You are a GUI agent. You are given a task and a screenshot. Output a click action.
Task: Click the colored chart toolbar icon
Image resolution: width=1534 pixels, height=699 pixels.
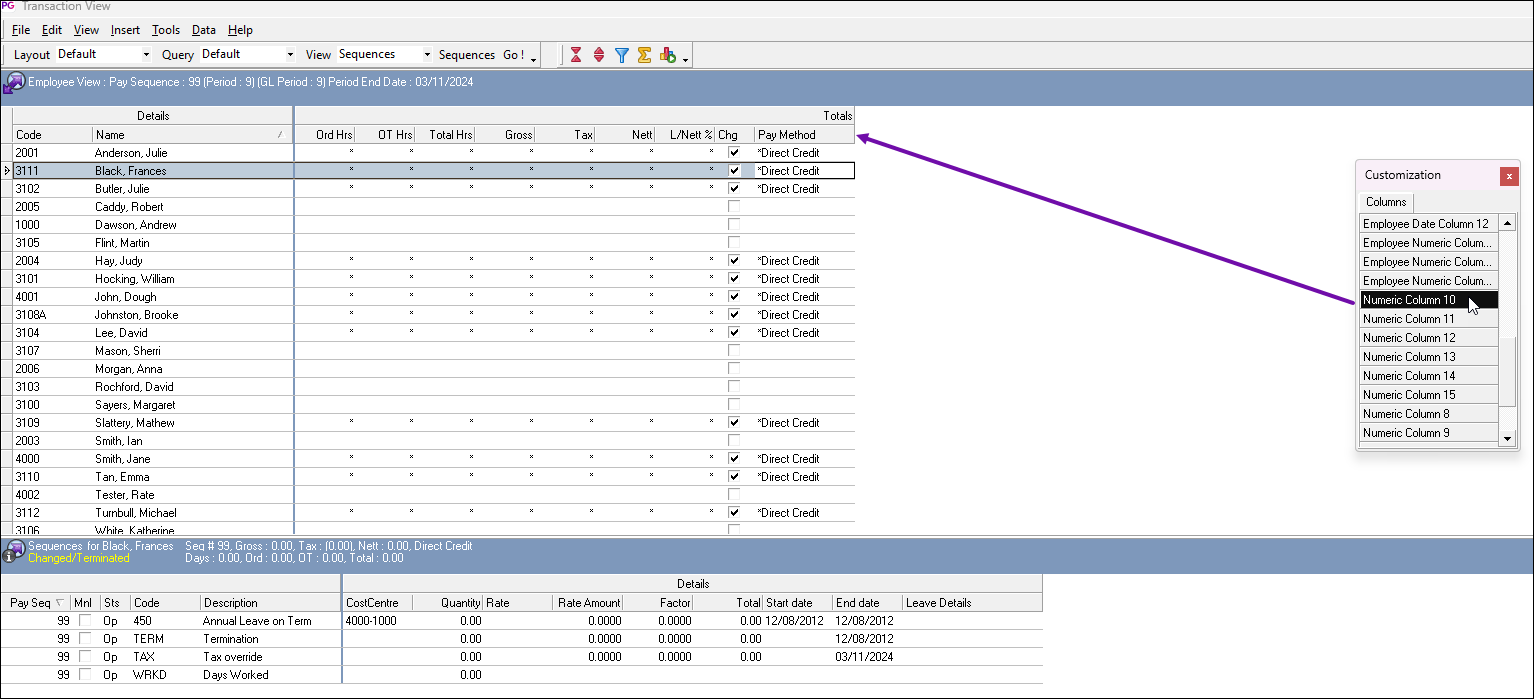[668, 55]
